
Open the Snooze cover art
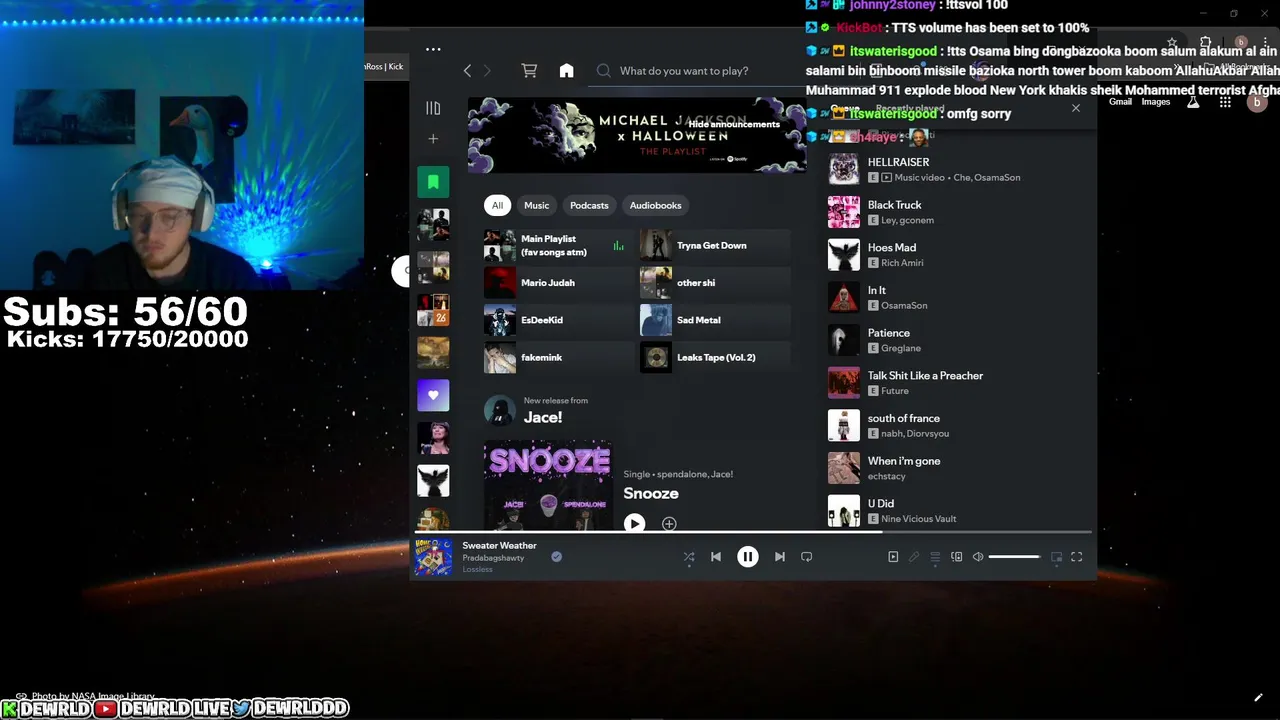[548, 485]
